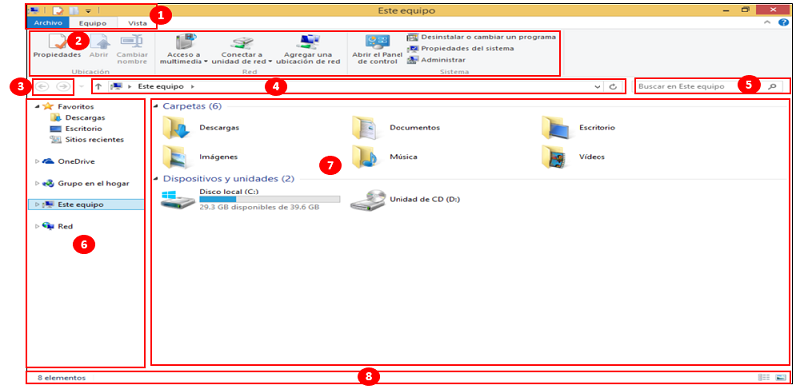Click the search magnifier icon
Viewport: 800px width, 389px height.
point(772,87)
